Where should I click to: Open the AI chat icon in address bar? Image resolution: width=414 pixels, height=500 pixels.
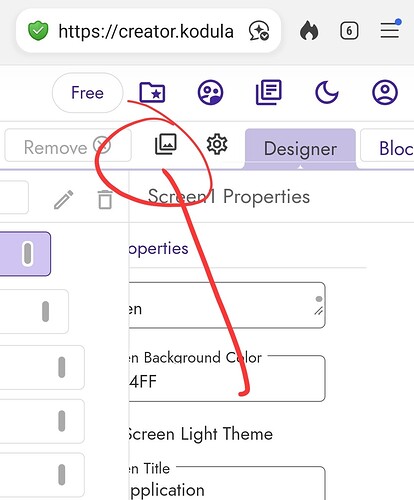[259, 31]
